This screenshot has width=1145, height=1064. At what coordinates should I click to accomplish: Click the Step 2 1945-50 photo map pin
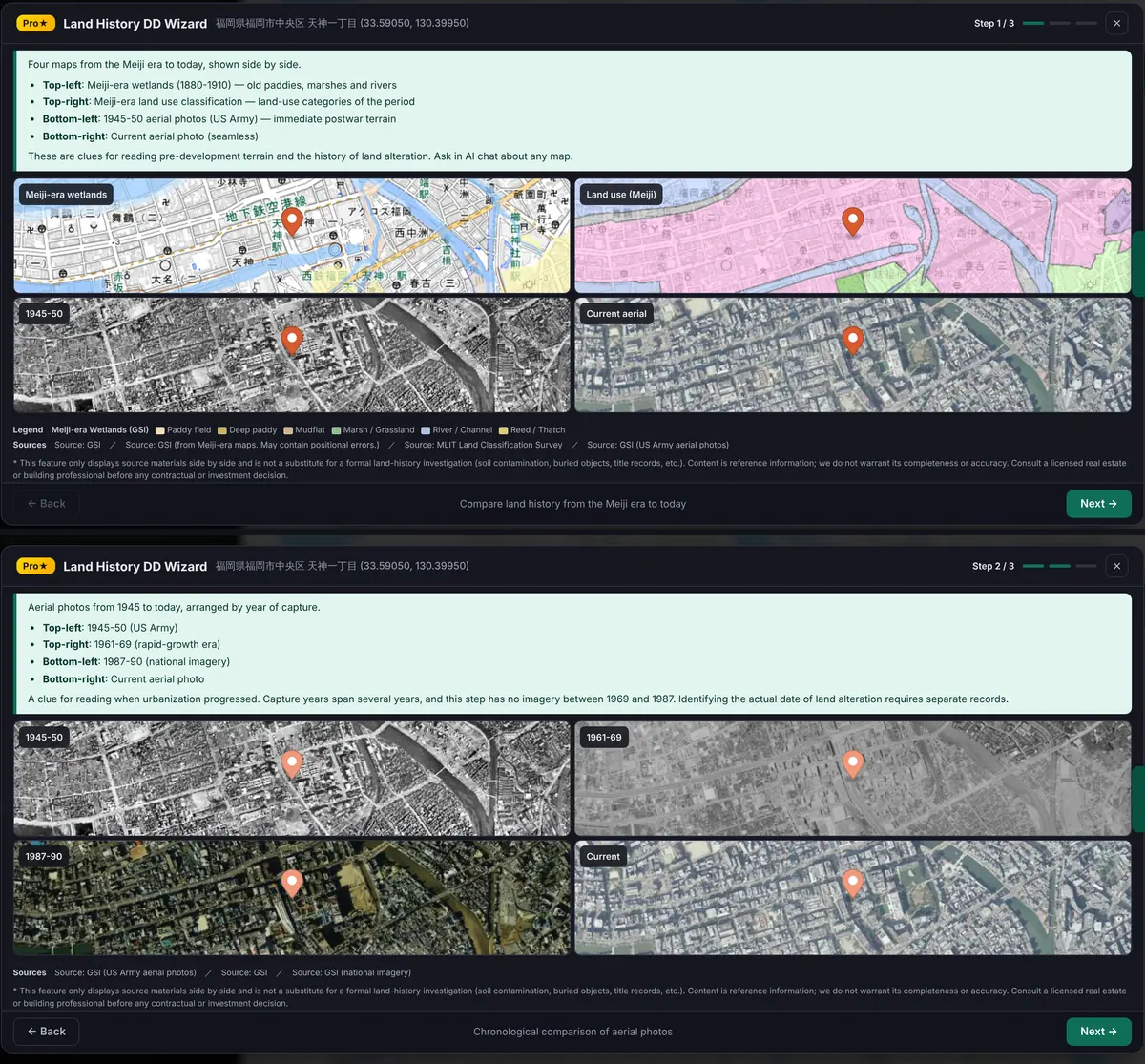point(292,764)
